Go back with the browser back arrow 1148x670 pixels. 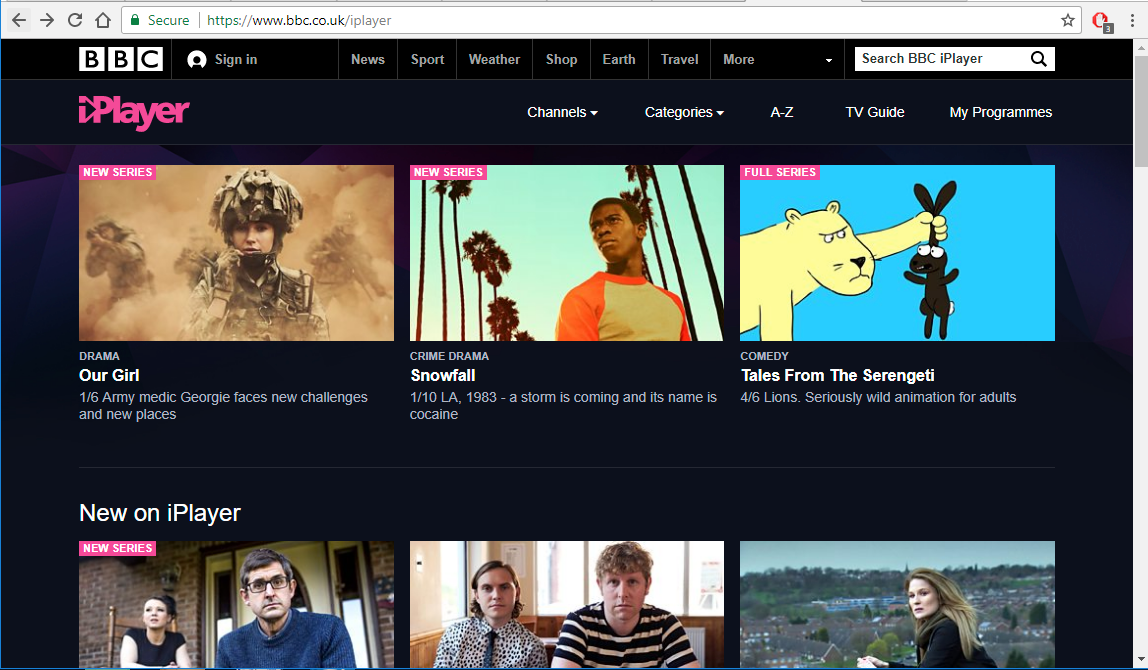[x=19, y=20]
